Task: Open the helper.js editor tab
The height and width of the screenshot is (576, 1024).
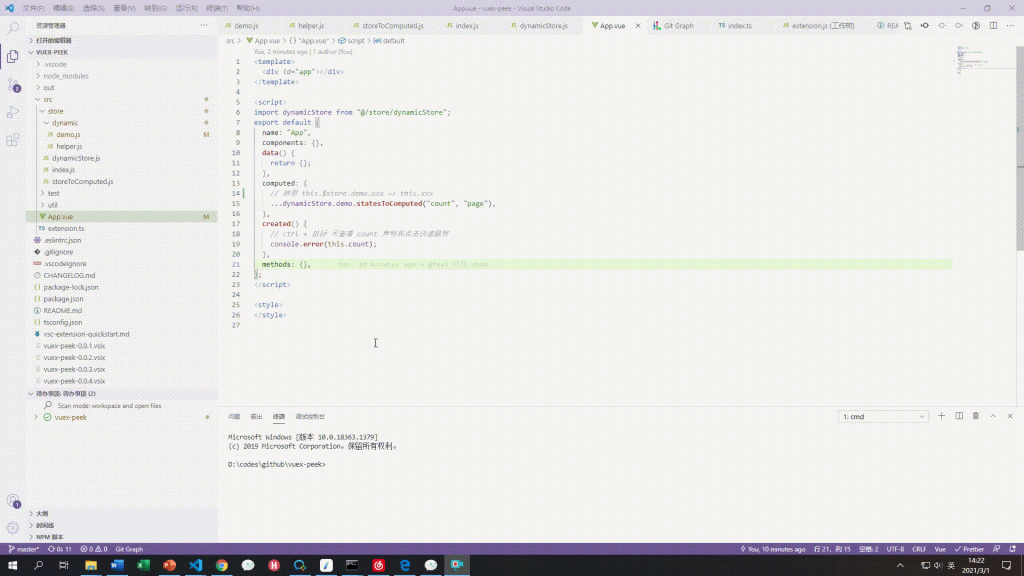Action: point(311,25)
